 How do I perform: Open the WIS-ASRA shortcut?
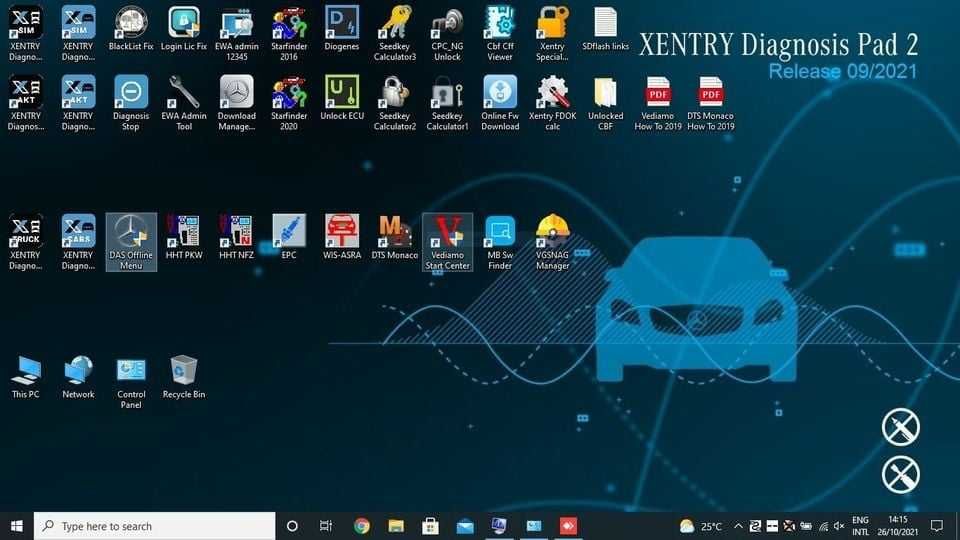click(x=342, y=237)
